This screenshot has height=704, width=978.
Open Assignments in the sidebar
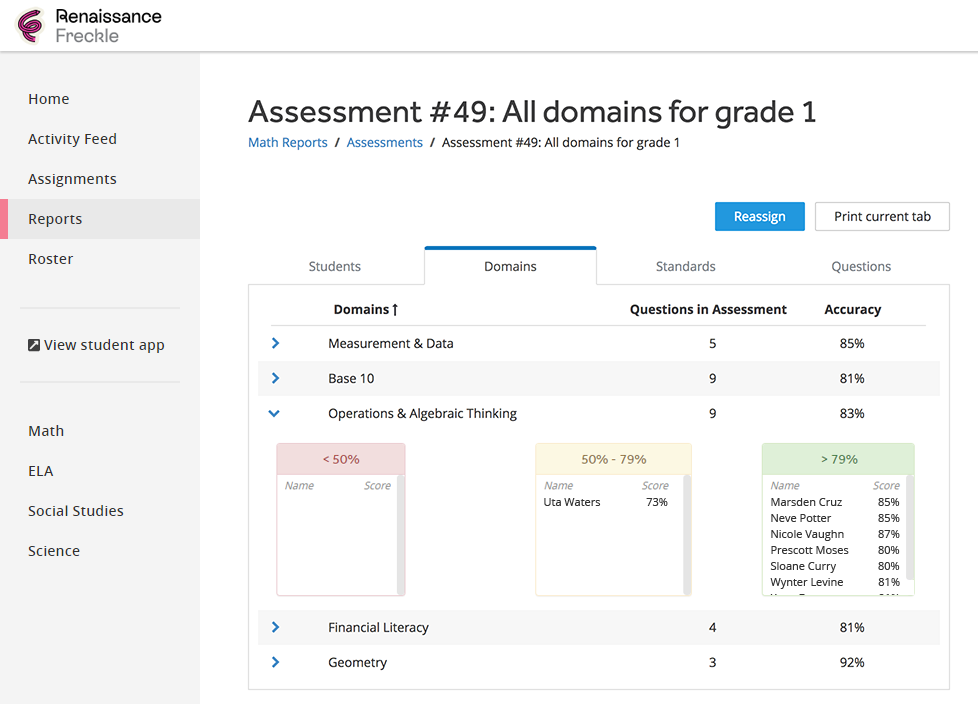point(72,179)
